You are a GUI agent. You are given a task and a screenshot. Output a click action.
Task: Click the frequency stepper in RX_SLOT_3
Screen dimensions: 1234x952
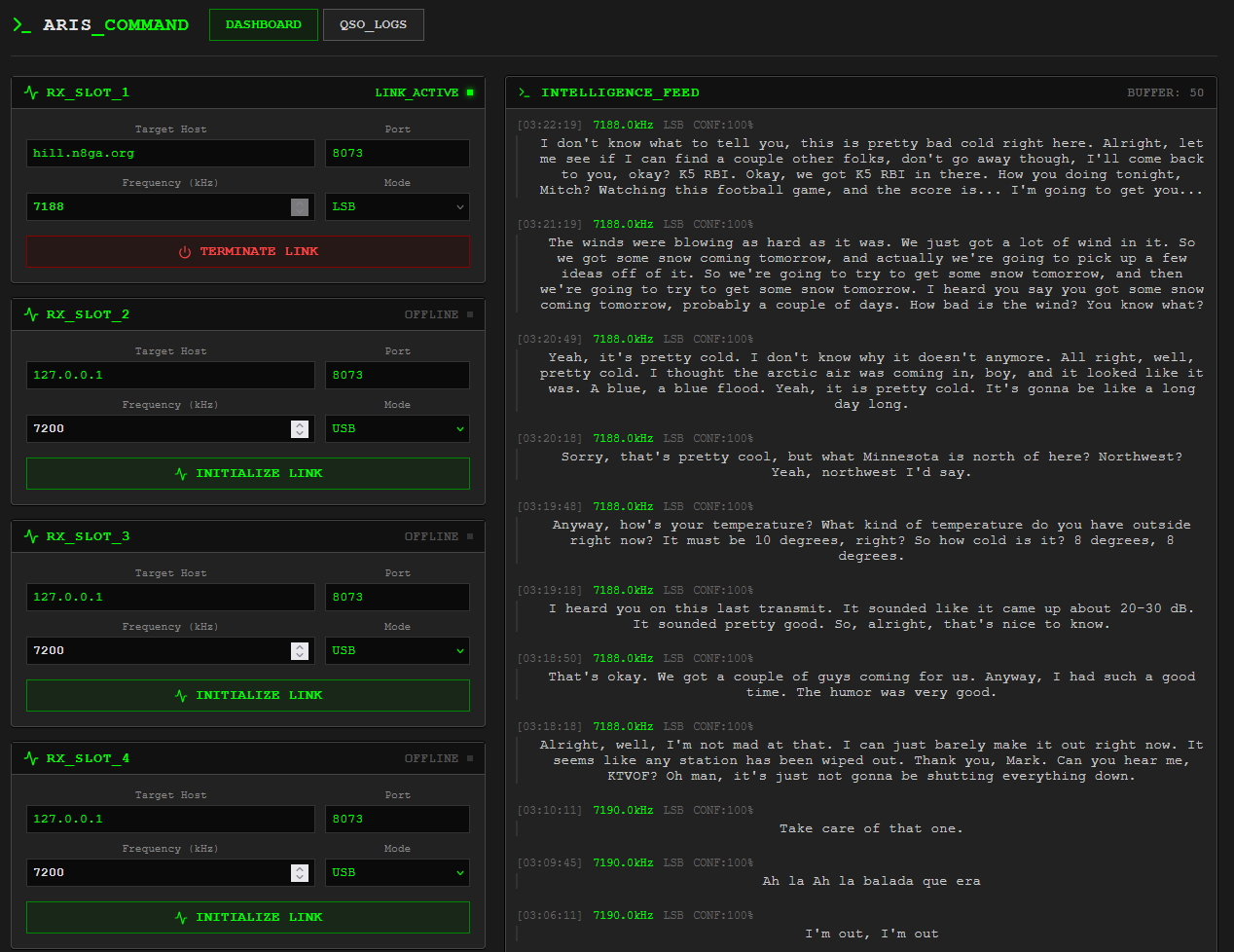tap(300, 650)
